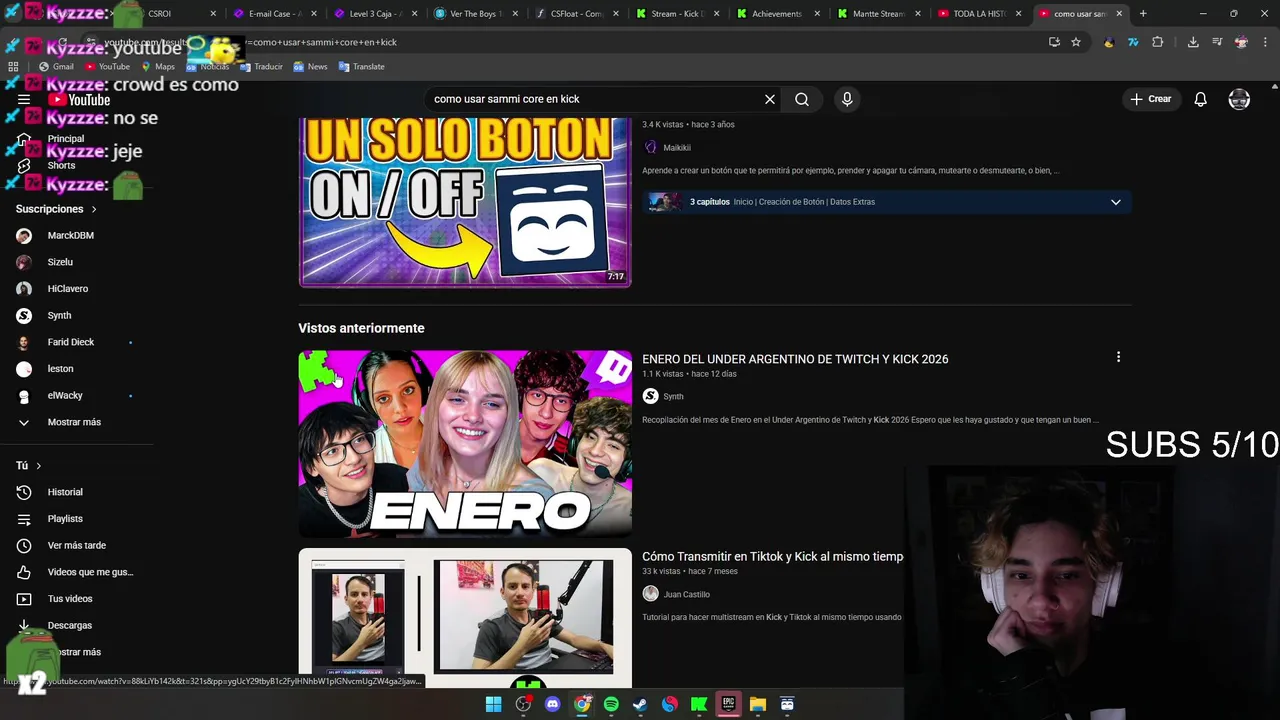This screenshot has height=720, width=1280.
Task: Open the YouTube account avatar menu
Action: [1239, 99]
